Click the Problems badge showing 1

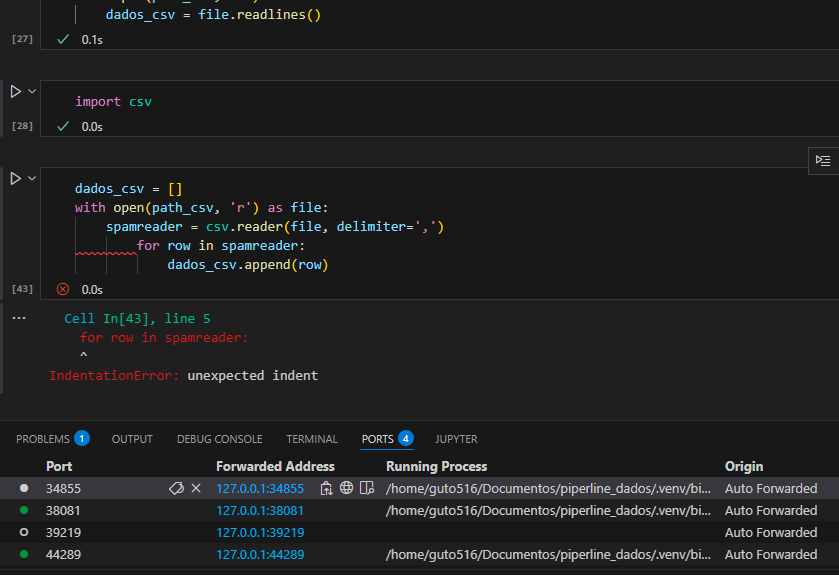[x=82, y=439]
